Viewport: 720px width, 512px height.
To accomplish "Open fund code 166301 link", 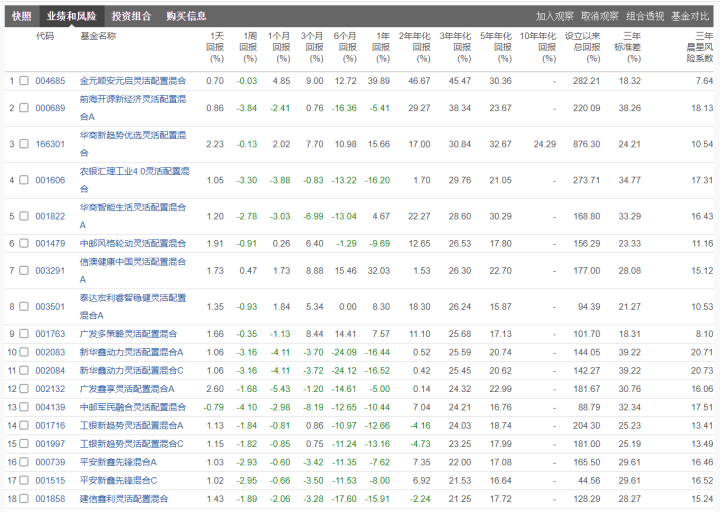I will [x=50, y=144].
